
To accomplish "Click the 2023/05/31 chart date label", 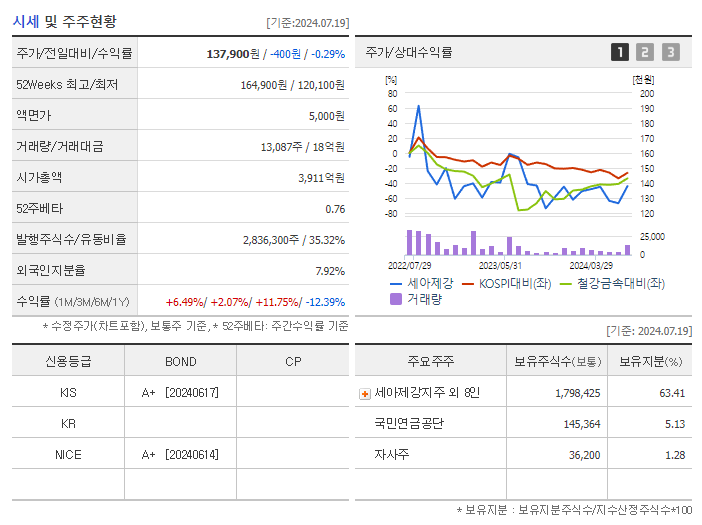I will tap(500, 265).
